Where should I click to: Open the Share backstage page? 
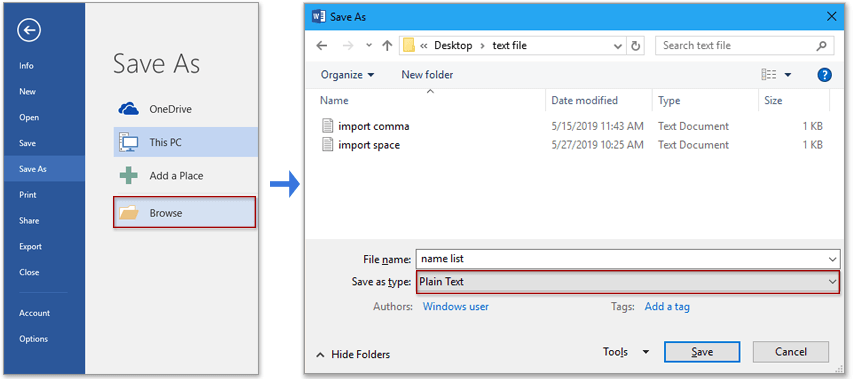coord(29,221)
